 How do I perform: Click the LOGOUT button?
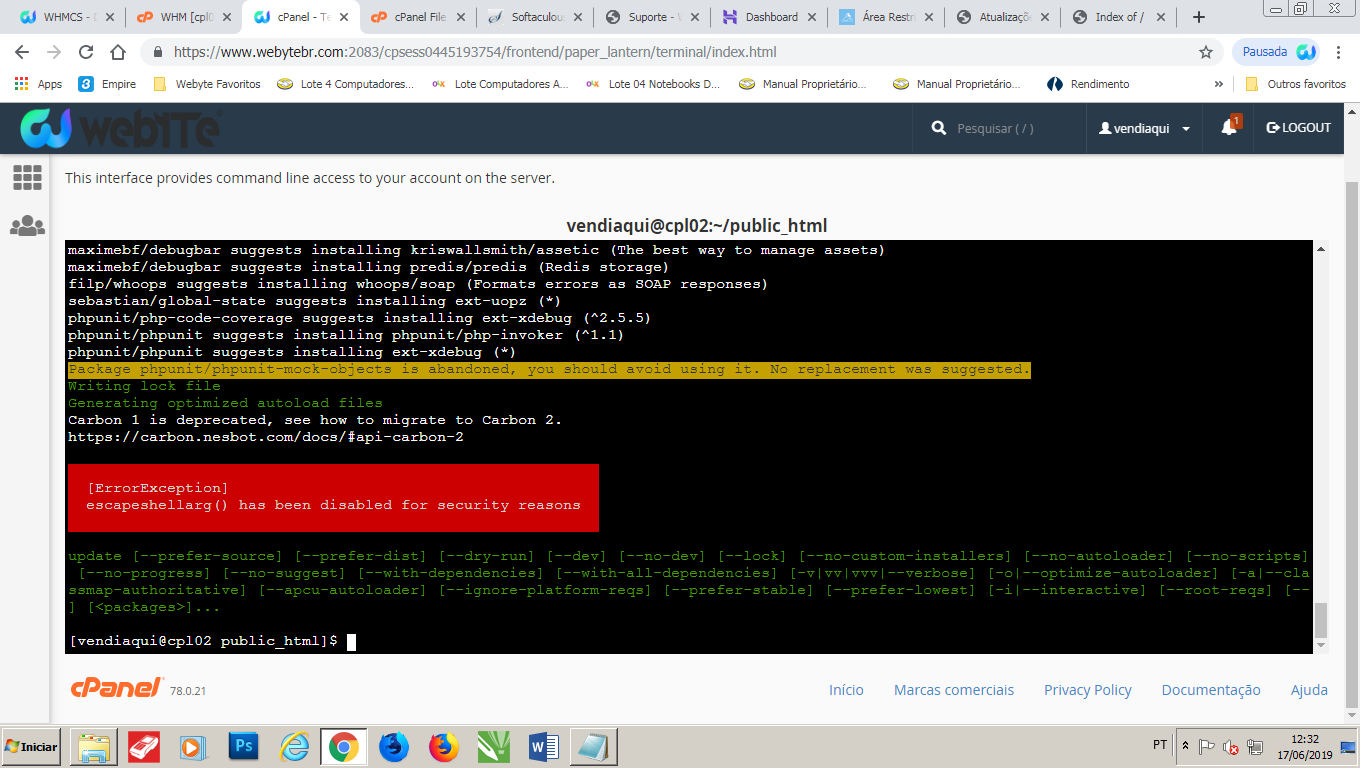pyautogui.click(x=1298, y=128)
